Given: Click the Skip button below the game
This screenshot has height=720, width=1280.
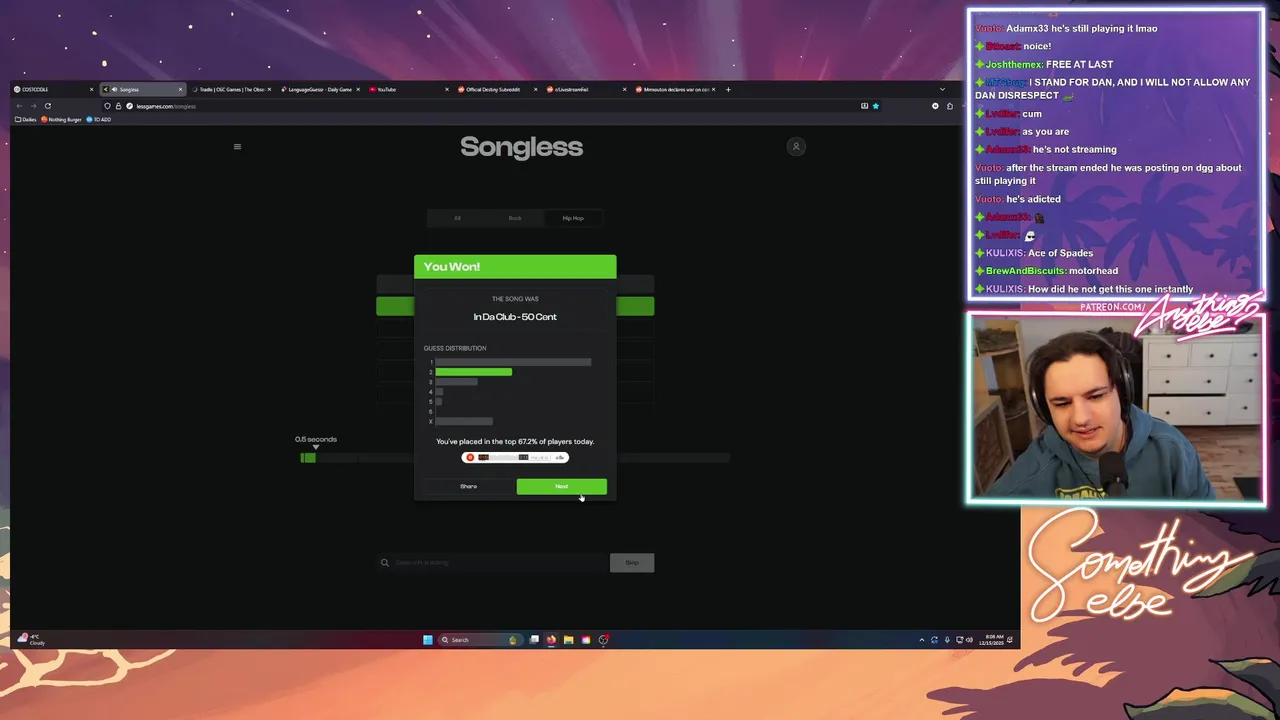Looking at the screenshot, I should (x=632, y=562).
